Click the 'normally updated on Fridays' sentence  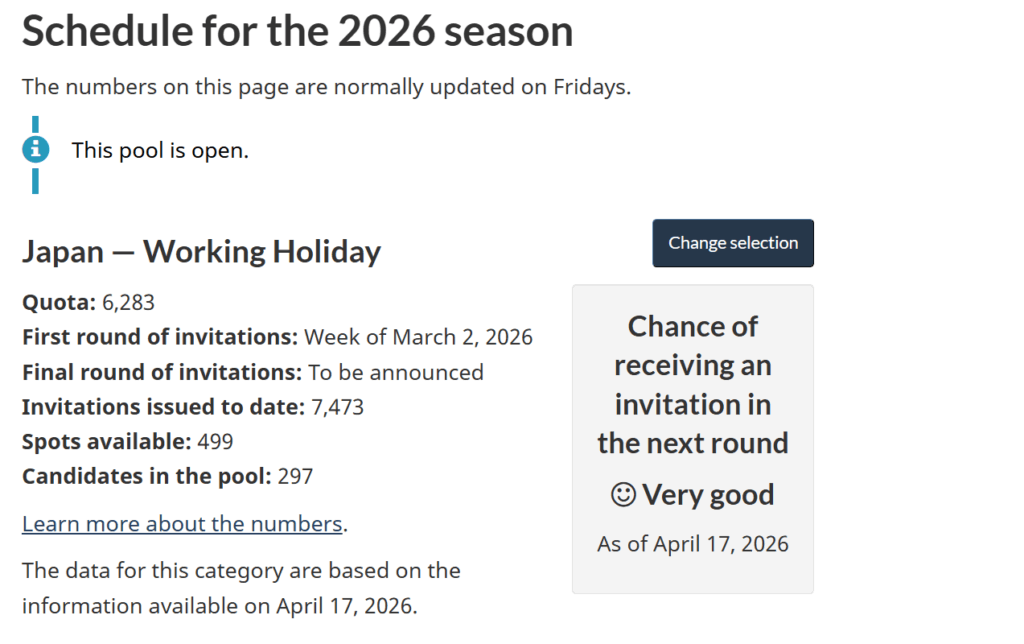(x=326, y=86)
